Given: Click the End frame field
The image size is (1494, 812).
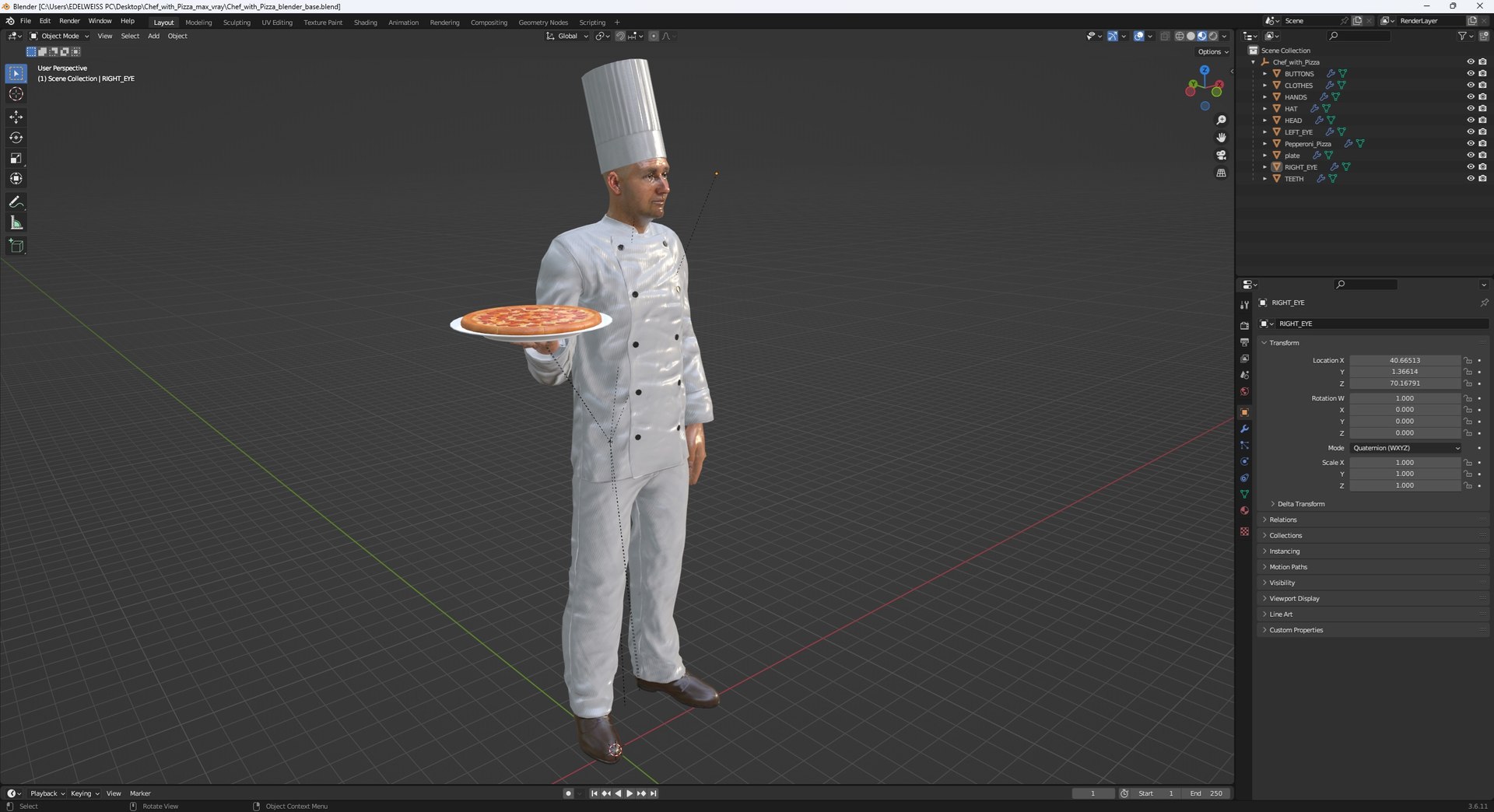Looking at the screenshot, I should pos(1207,793).
